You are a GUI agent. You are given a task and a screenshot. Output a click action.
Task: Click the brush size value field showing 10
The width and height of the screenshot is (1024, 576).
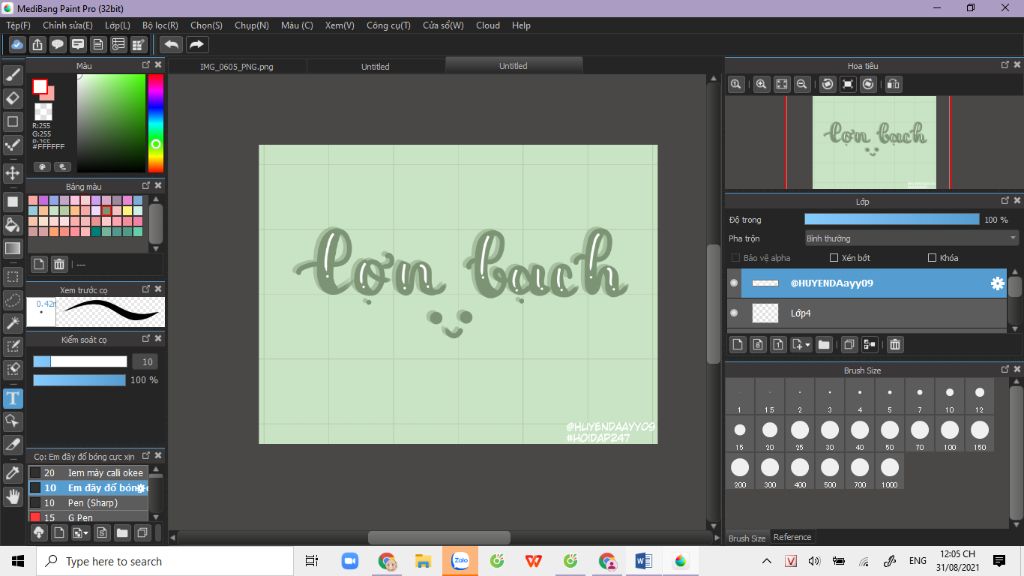click(x=146, y=361)
